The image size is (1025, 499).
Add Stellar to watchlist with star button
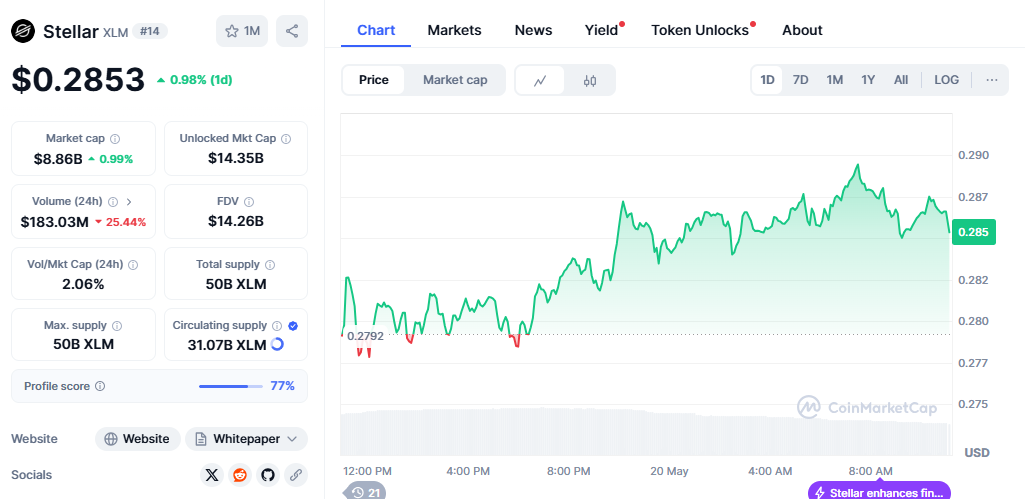click(242, 31)
